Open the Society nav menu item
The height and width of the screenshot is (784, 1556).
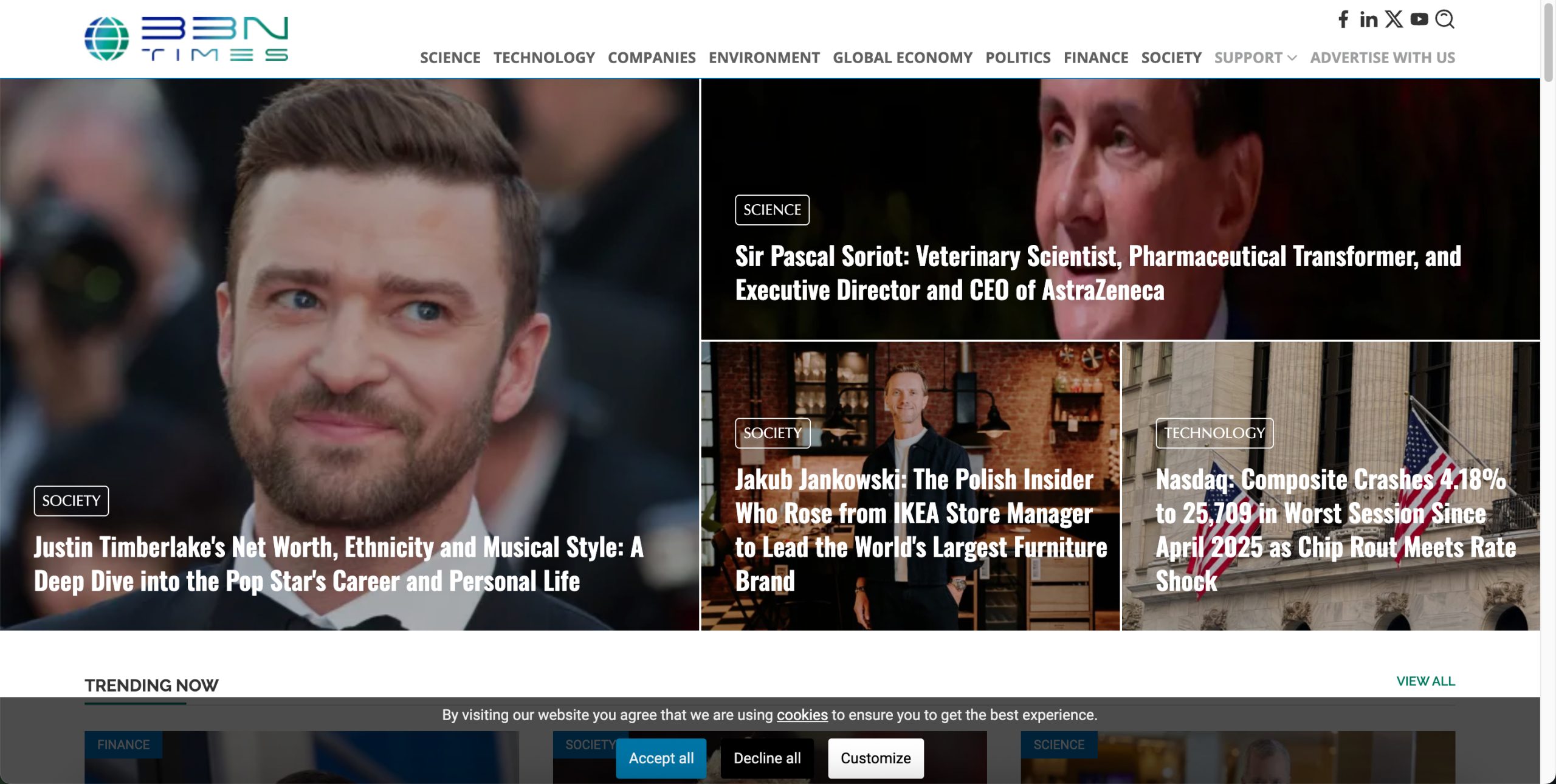[1171, 58]
